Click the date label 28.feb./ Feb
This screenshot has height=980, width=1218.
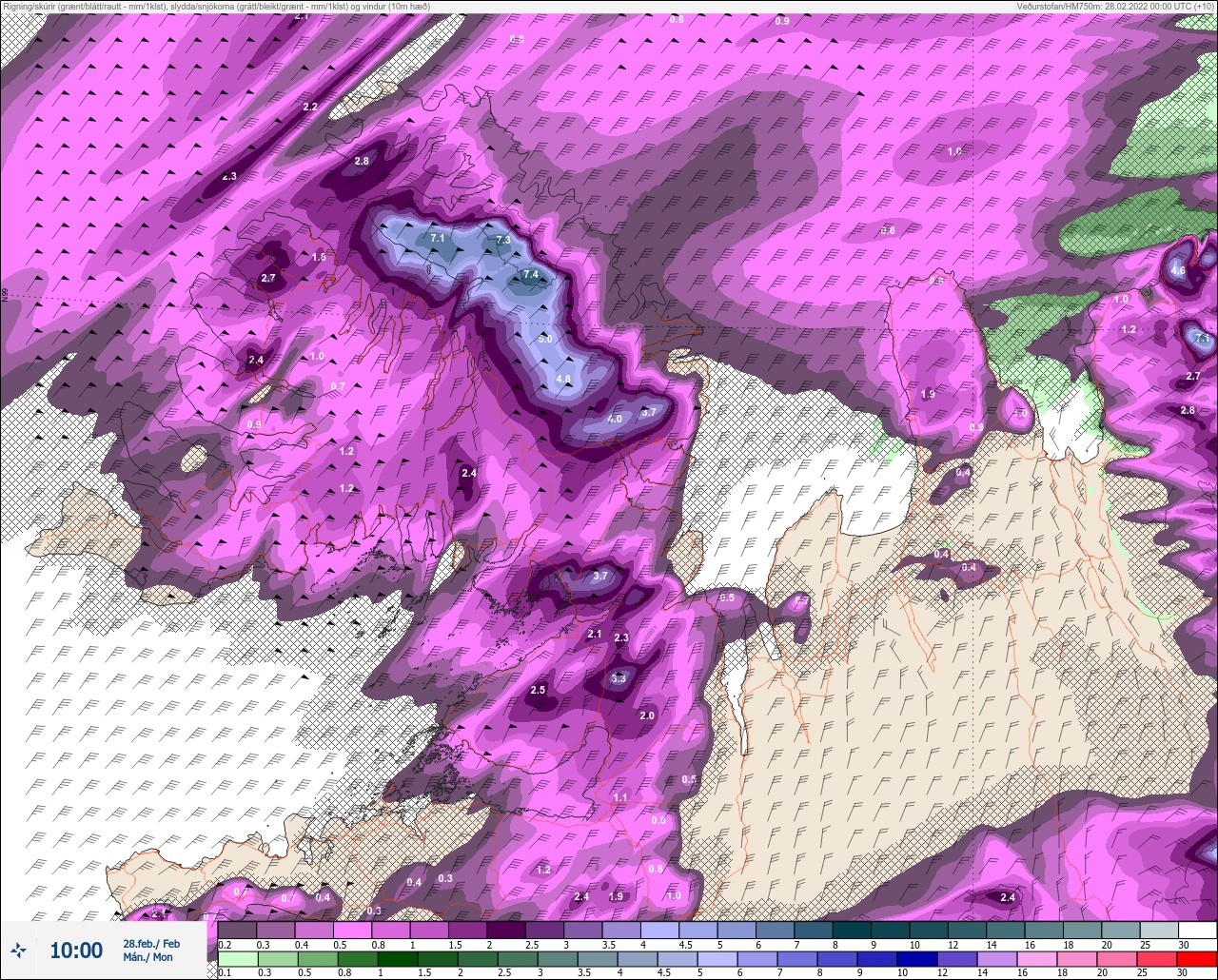coord(150,943)
